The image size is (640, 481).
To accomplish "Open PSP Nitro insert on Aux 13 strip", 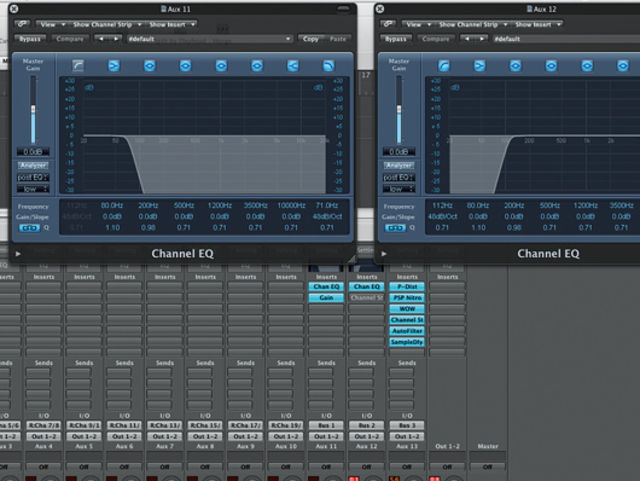I will coord(407,298).
